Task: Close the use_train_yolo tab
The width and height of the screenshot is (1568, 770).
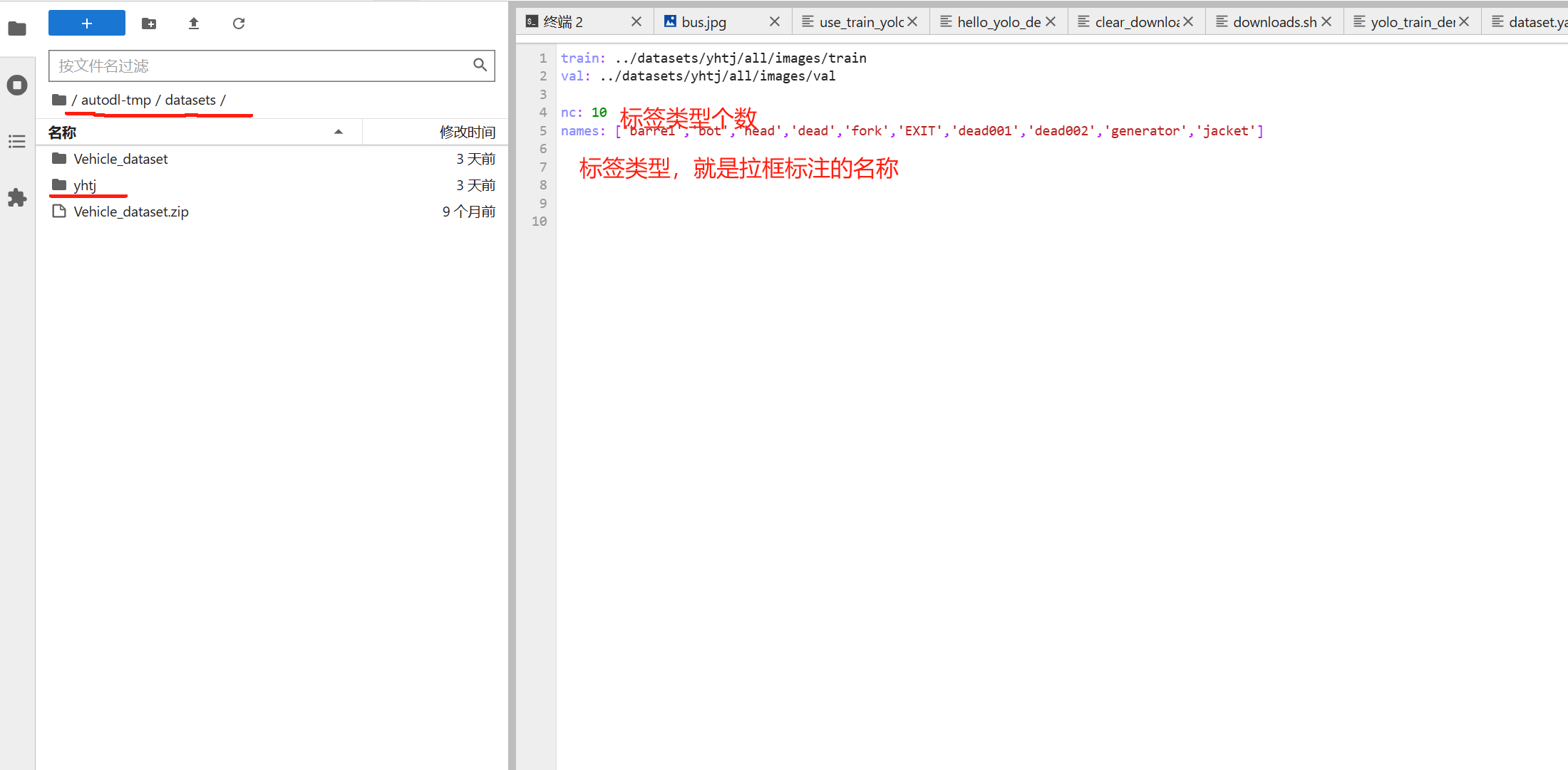Action: (x=912, y=22)
